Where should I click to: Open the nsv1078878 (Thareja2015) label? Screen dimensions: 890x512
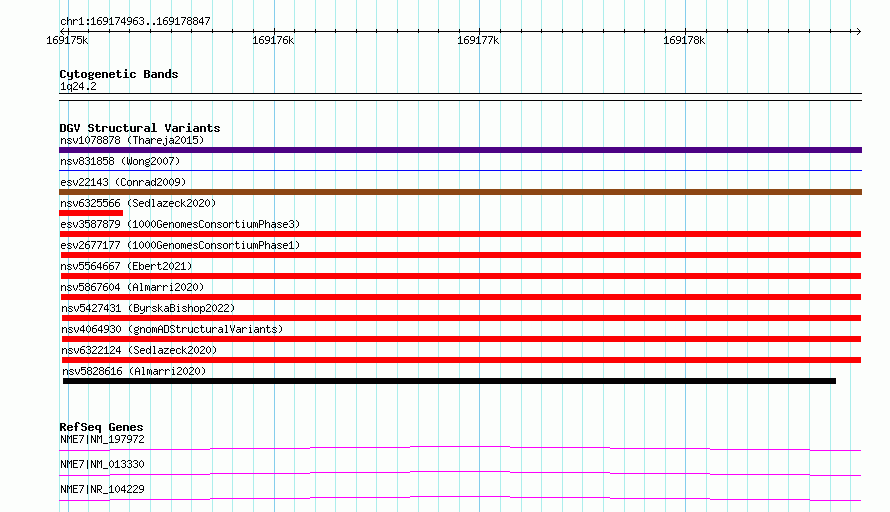[x=132, y=140]
